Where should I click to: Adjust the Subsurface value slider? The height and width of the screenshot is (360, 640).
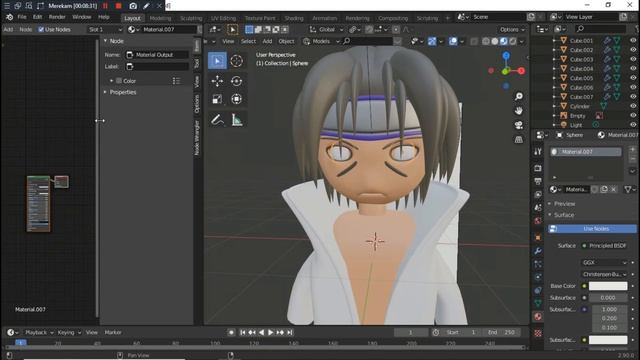tap(608, 298)
